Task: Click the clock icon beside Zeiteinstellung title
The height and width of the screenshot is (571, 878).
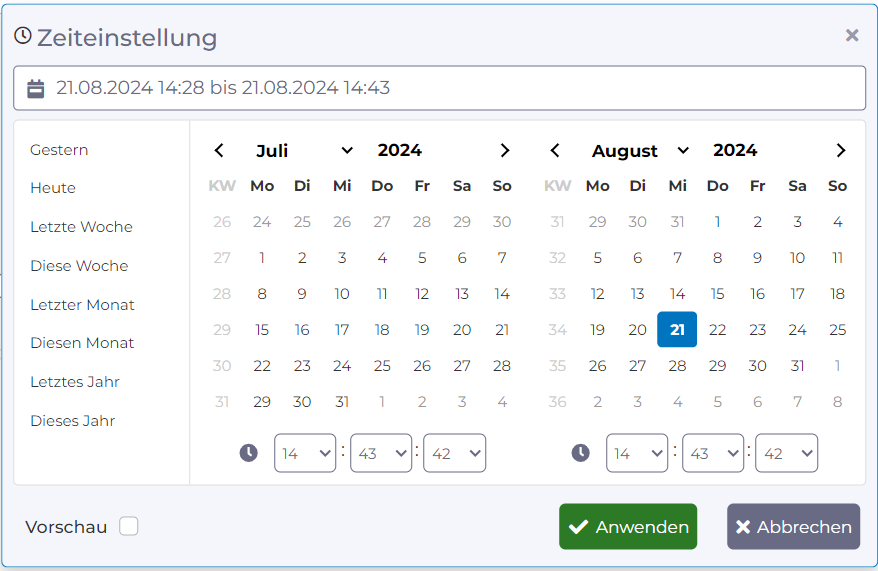Action: 23,36
